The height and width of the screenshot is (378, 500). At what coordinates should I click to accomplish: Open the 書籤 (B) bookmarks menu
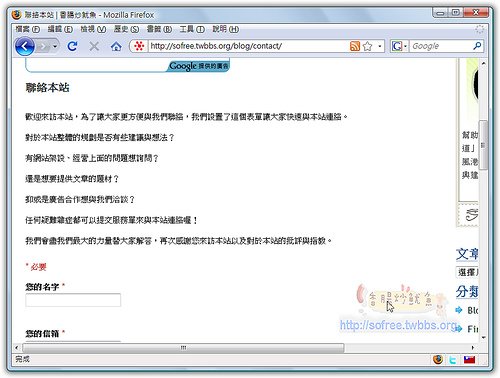(x=159, y=29)
